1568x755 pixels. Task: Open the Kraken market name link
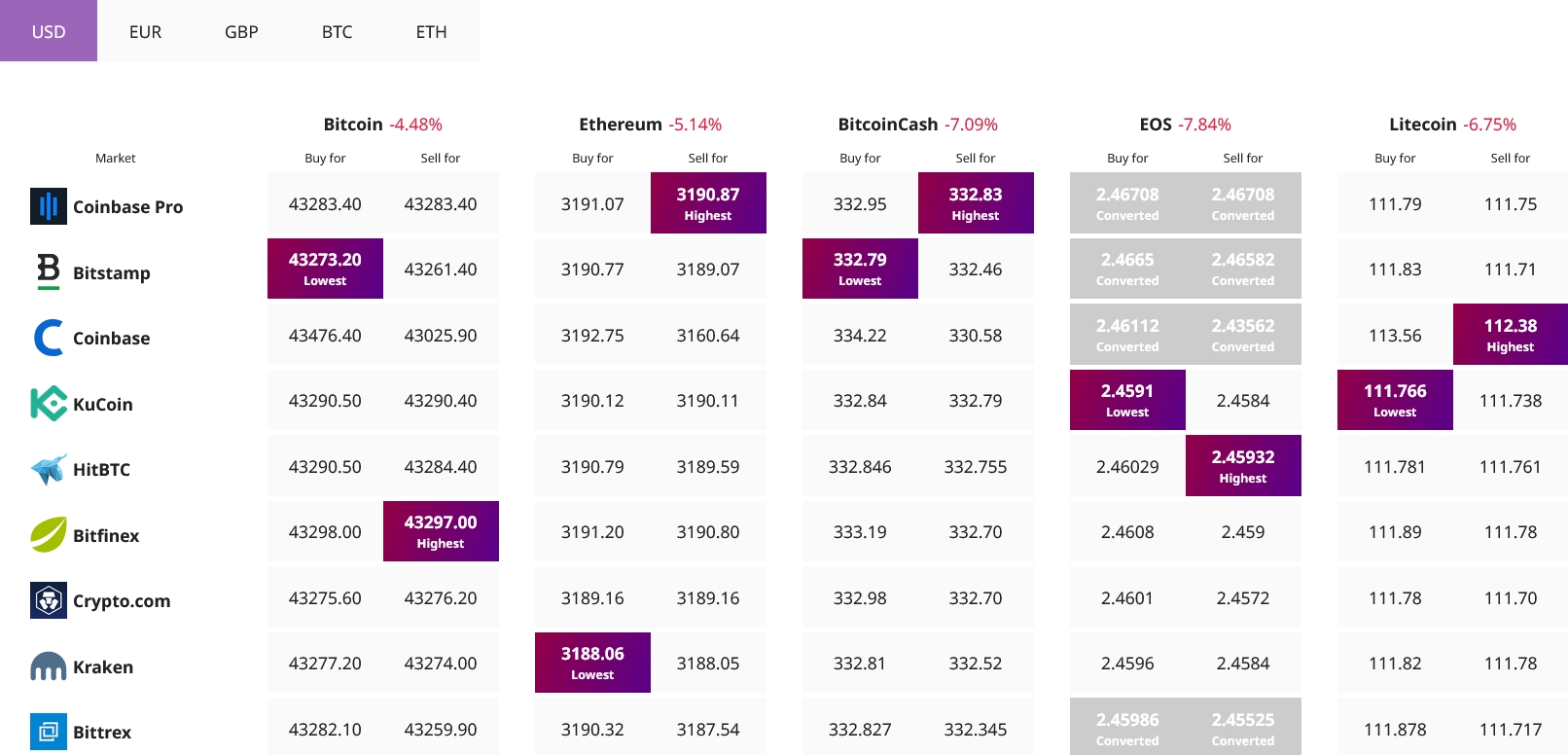click(x=103, y=666)
